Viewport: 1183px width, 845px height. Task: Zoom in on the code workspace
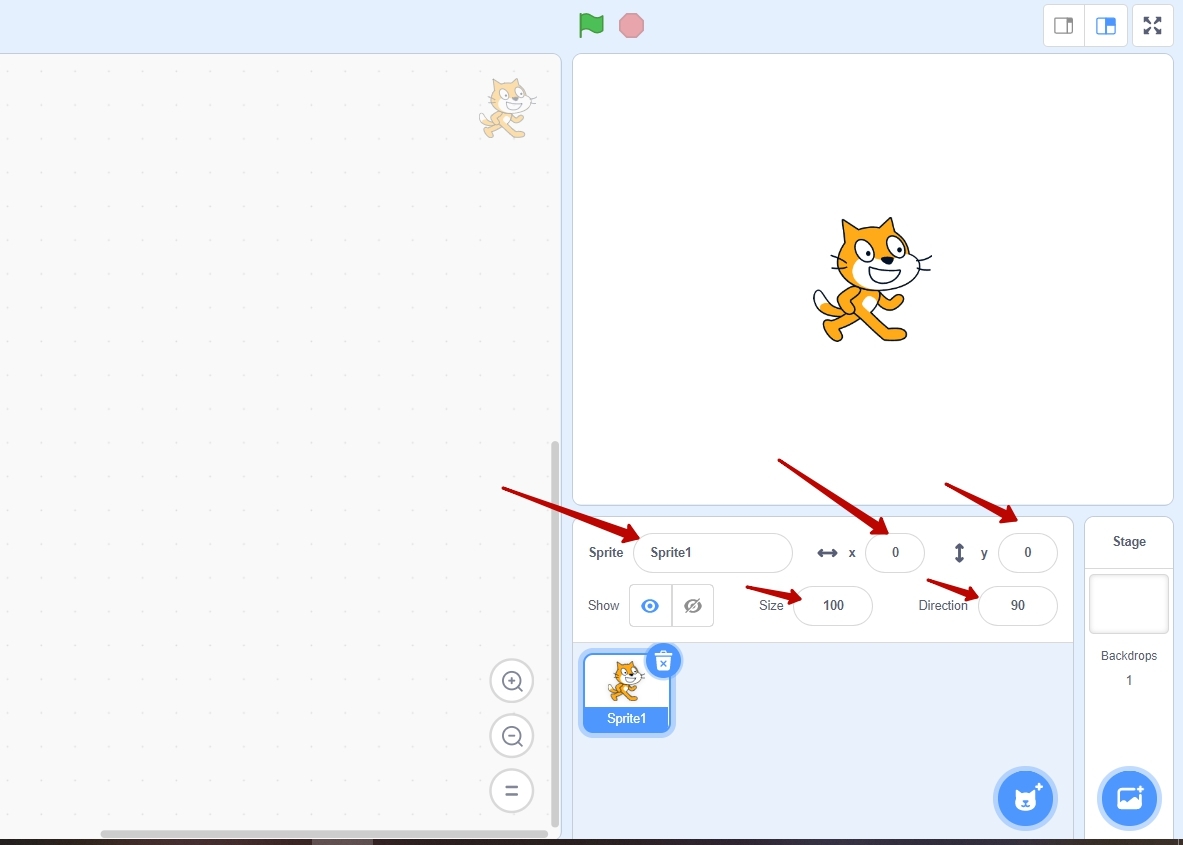coord(512,681)
